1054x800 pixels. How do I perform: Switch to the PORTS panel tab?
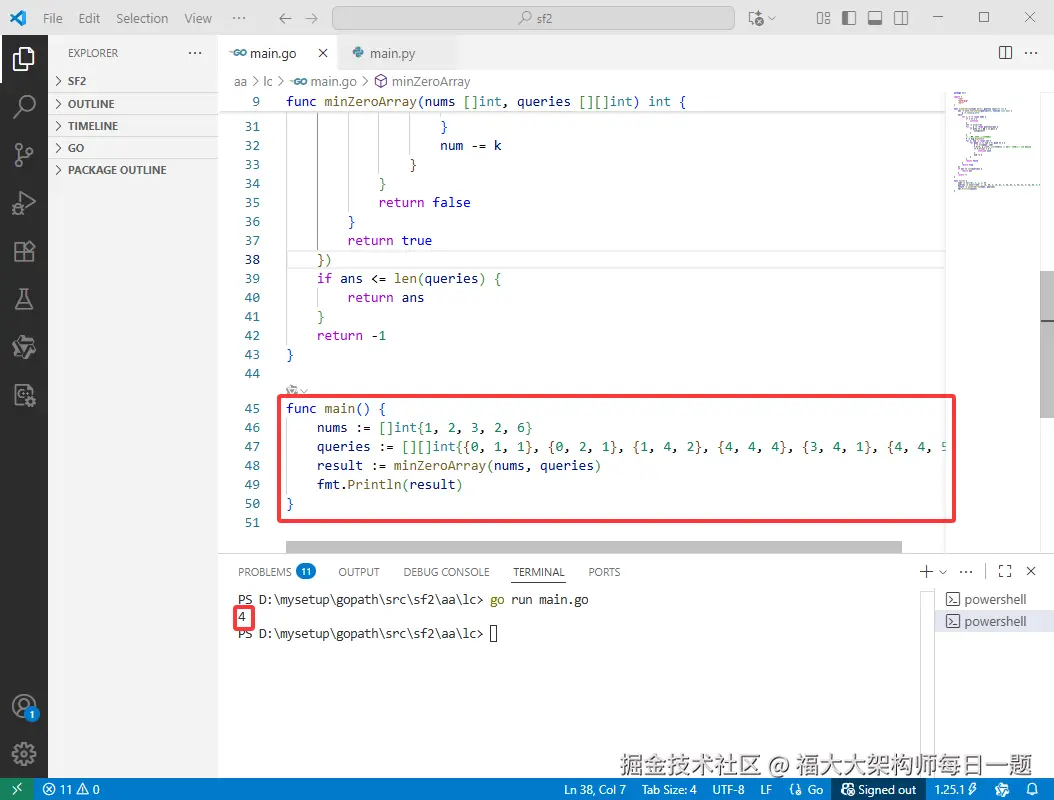coord(604,571)
